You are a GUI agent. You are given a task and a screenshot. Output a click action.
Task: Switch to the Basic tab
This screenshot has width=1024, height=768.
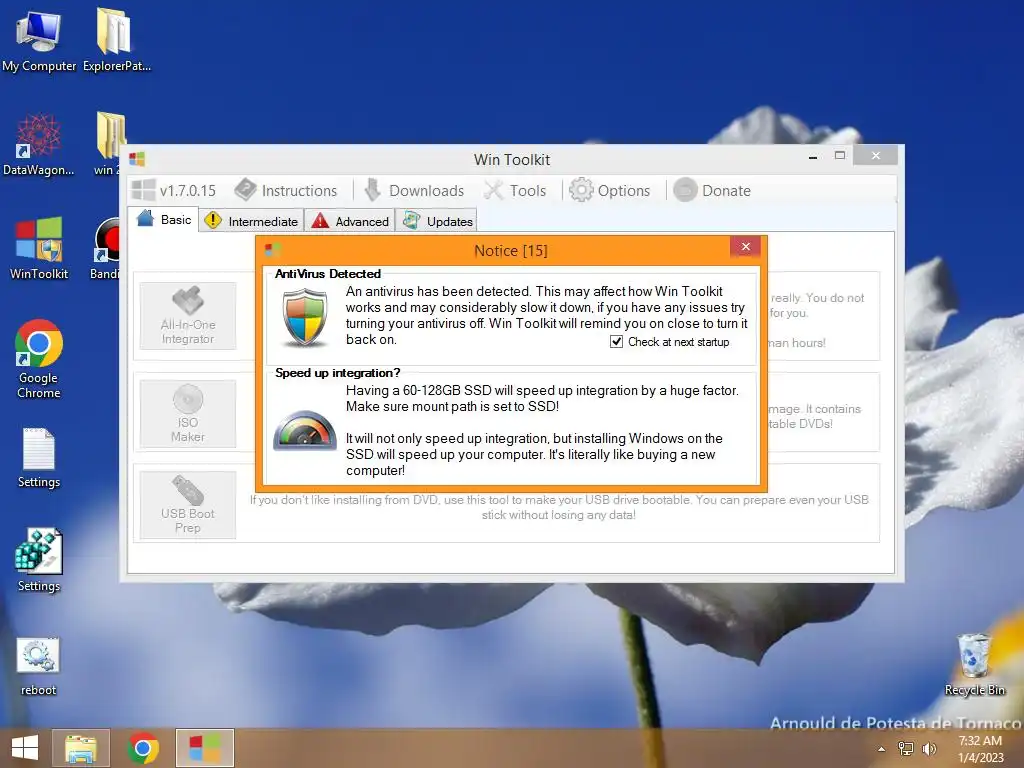(x=163, y=219)
